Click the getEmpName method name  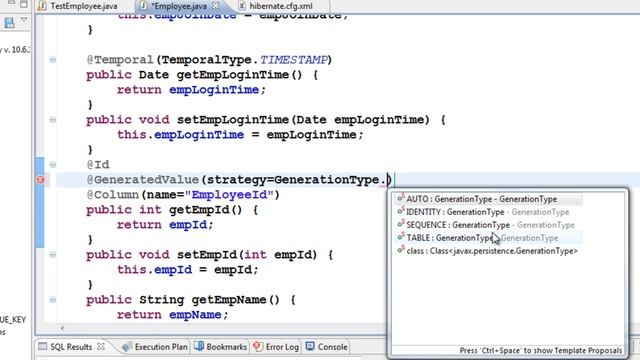click(x=229, y=300)
